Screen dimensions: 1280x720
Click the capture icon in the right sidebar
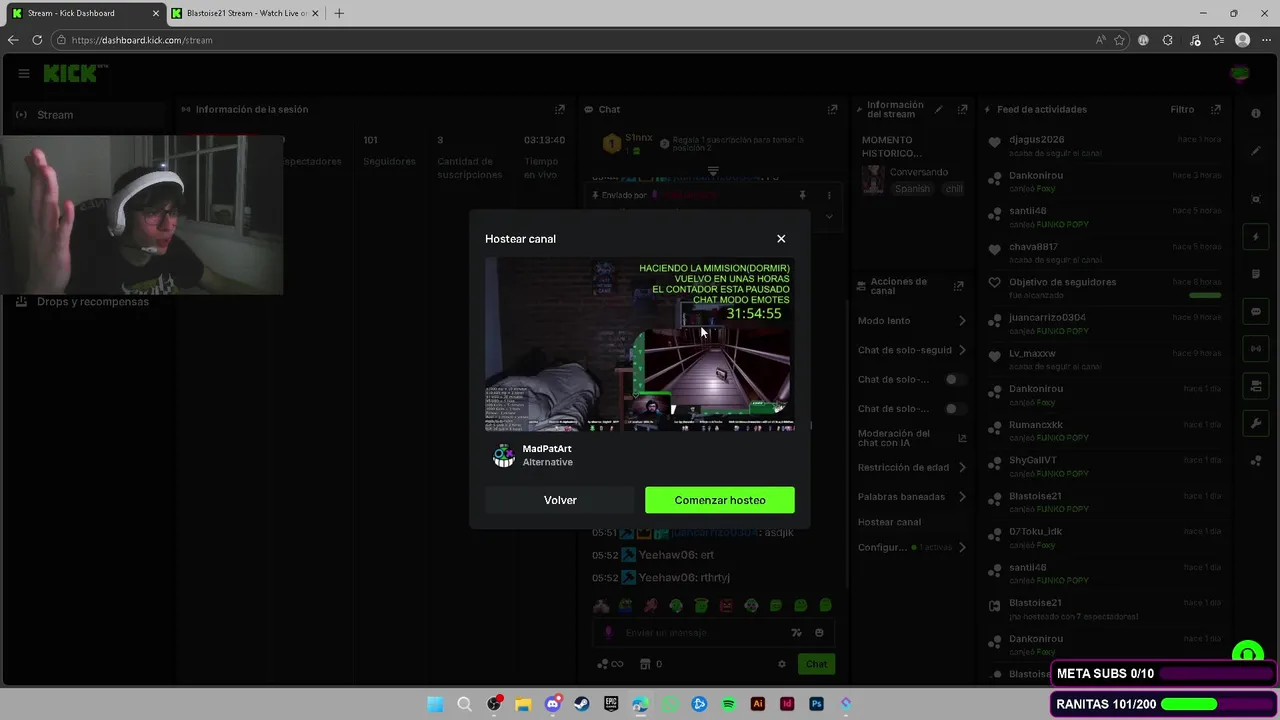1256,198
